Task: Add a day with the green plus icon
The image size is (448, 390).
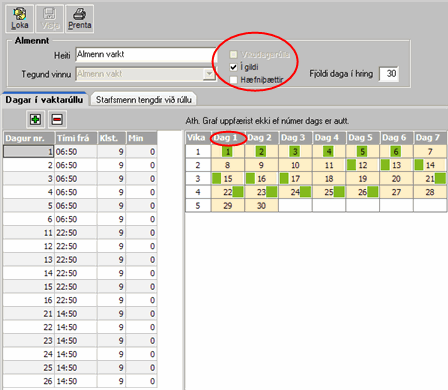Action: pos(36,119)
